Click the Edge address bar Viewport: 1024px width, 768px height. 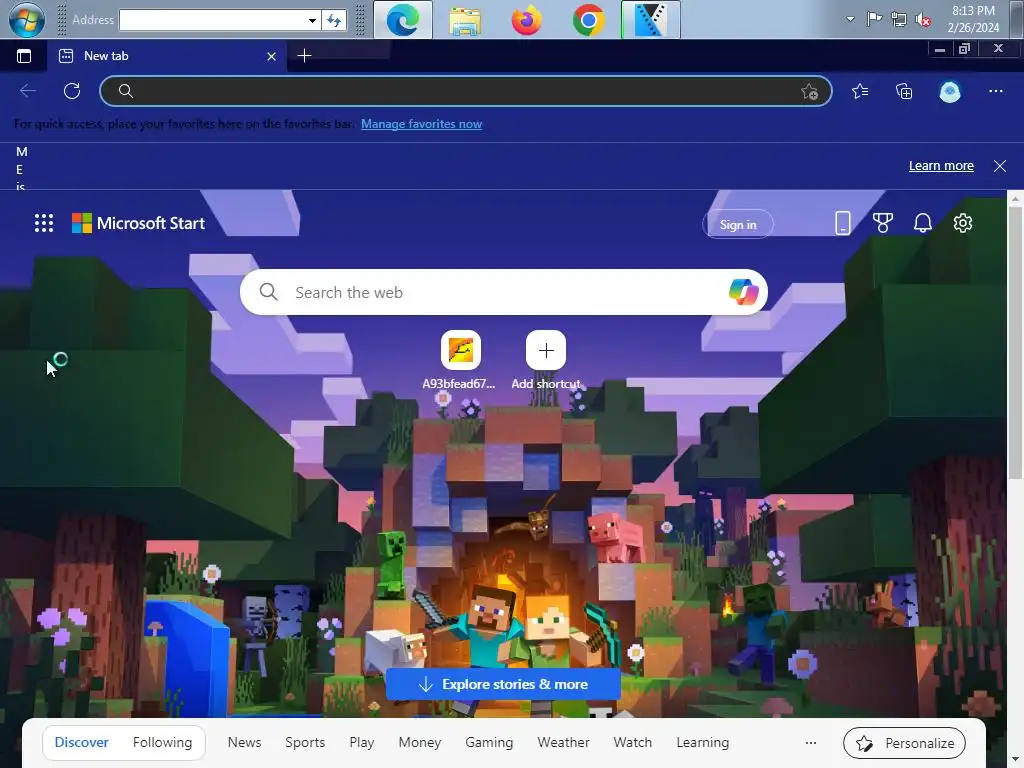[x=466, y=91]
